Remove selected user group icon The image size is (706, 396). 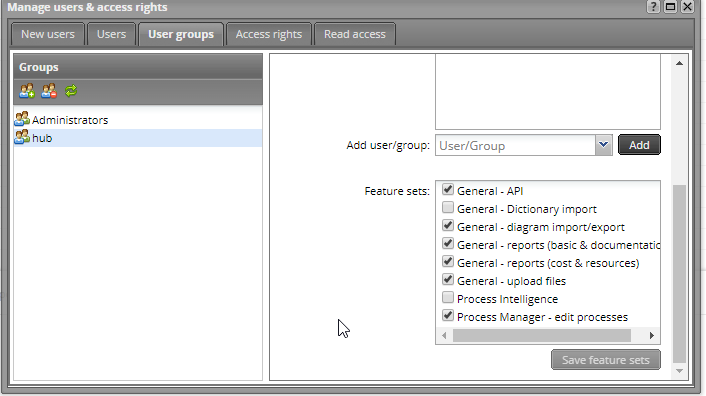pos(49,91)
